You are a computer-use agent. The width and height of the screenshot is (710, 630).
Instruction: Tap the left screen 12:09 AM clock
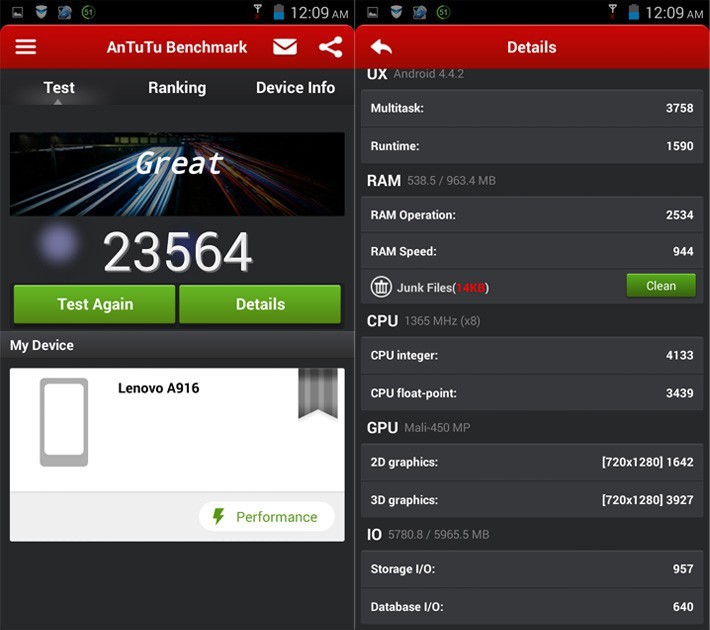(319, 13)
